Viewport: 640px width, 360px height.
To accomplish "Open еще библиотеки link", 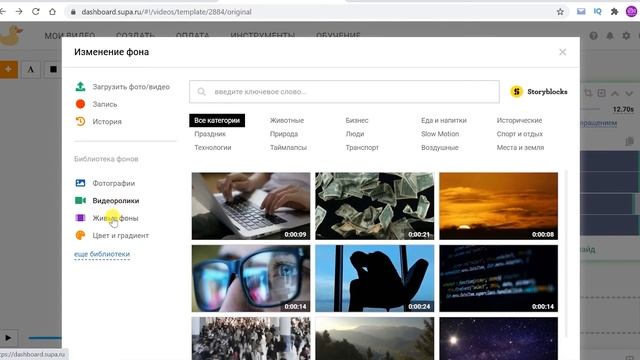I will tap(102, 254).
